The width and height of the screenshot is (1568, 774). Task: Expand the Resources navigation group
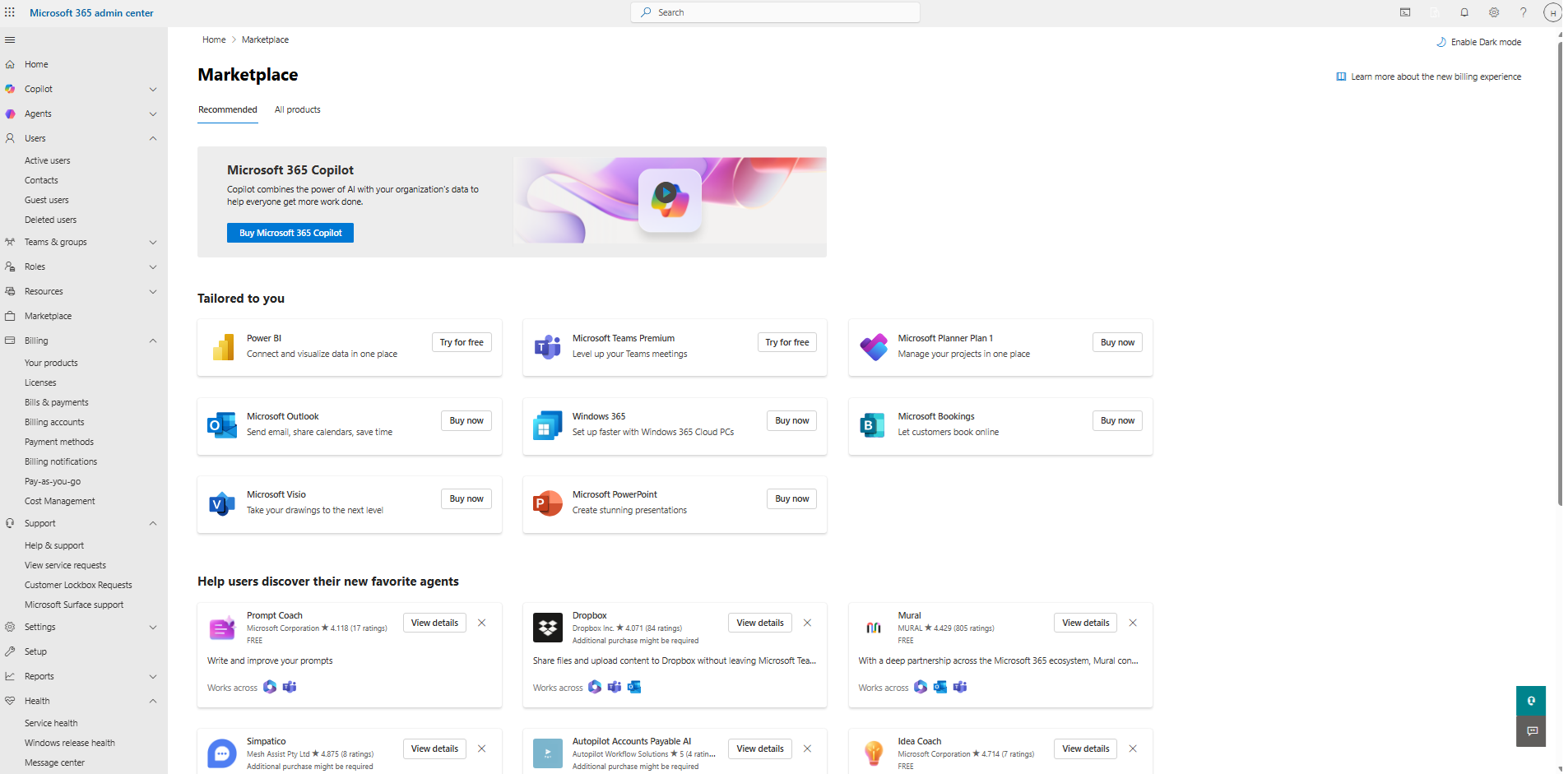click(x=153, y=291)
